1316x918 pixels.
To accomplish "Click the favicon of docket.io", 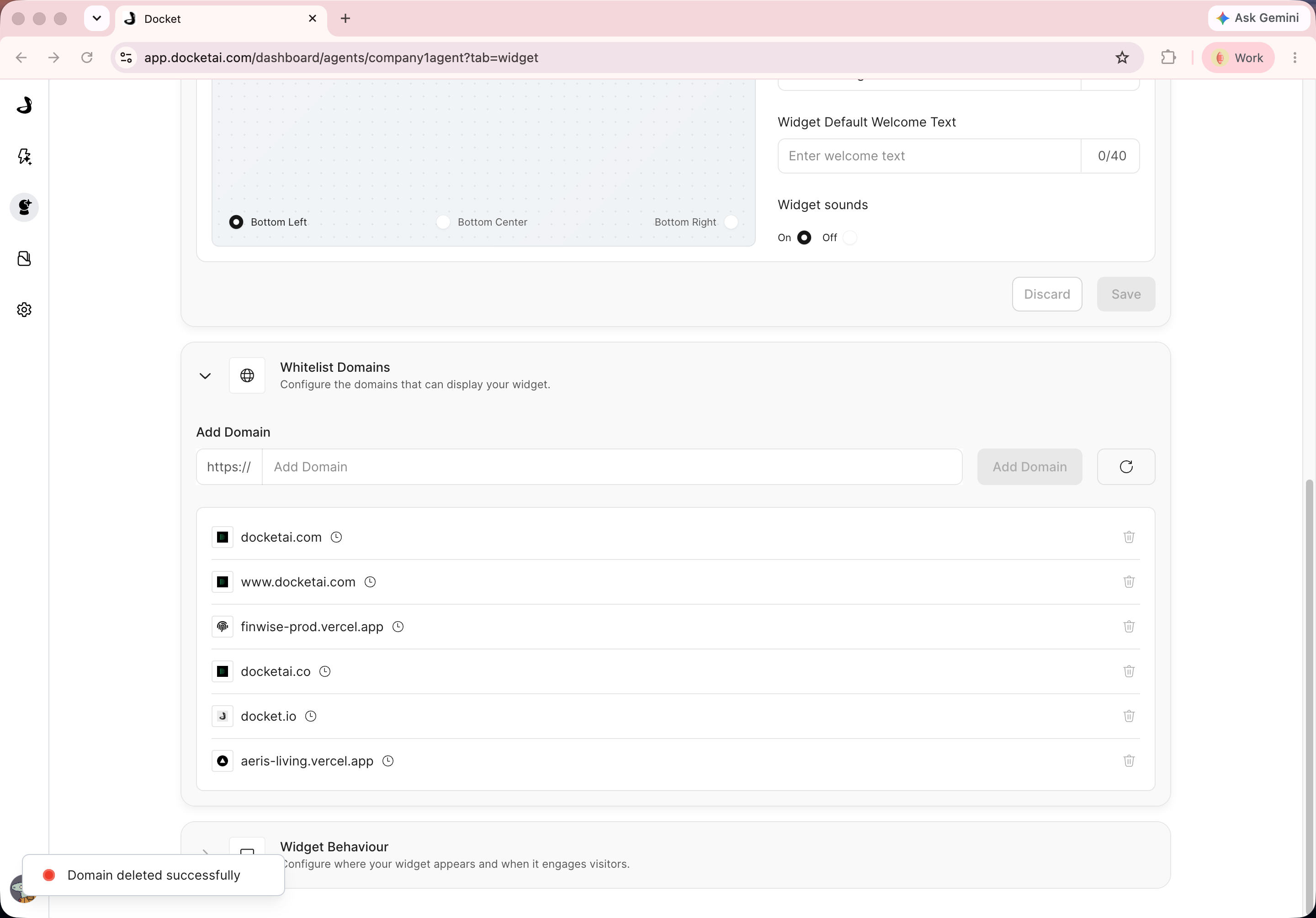I will (223, 716).
